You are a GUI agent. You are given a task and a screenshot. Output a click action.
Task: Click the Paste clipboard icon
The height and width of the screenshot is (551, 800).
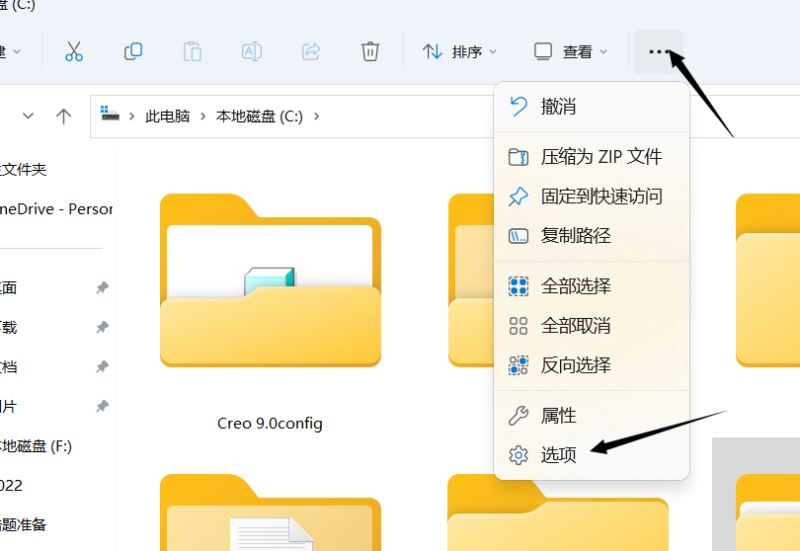(192, 52)
